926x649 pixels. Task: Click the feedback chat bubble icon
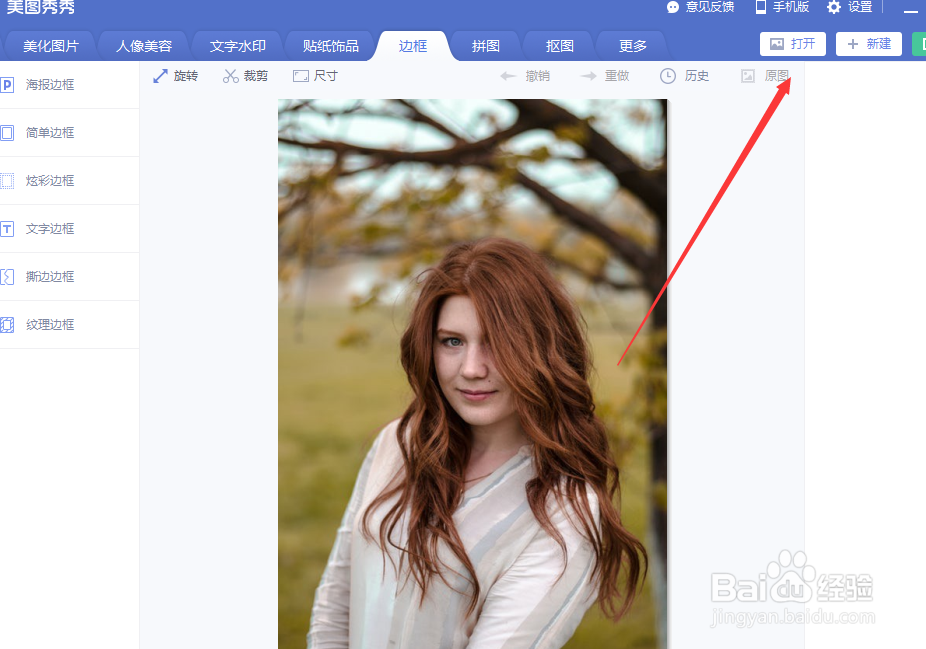pos(673,7)
